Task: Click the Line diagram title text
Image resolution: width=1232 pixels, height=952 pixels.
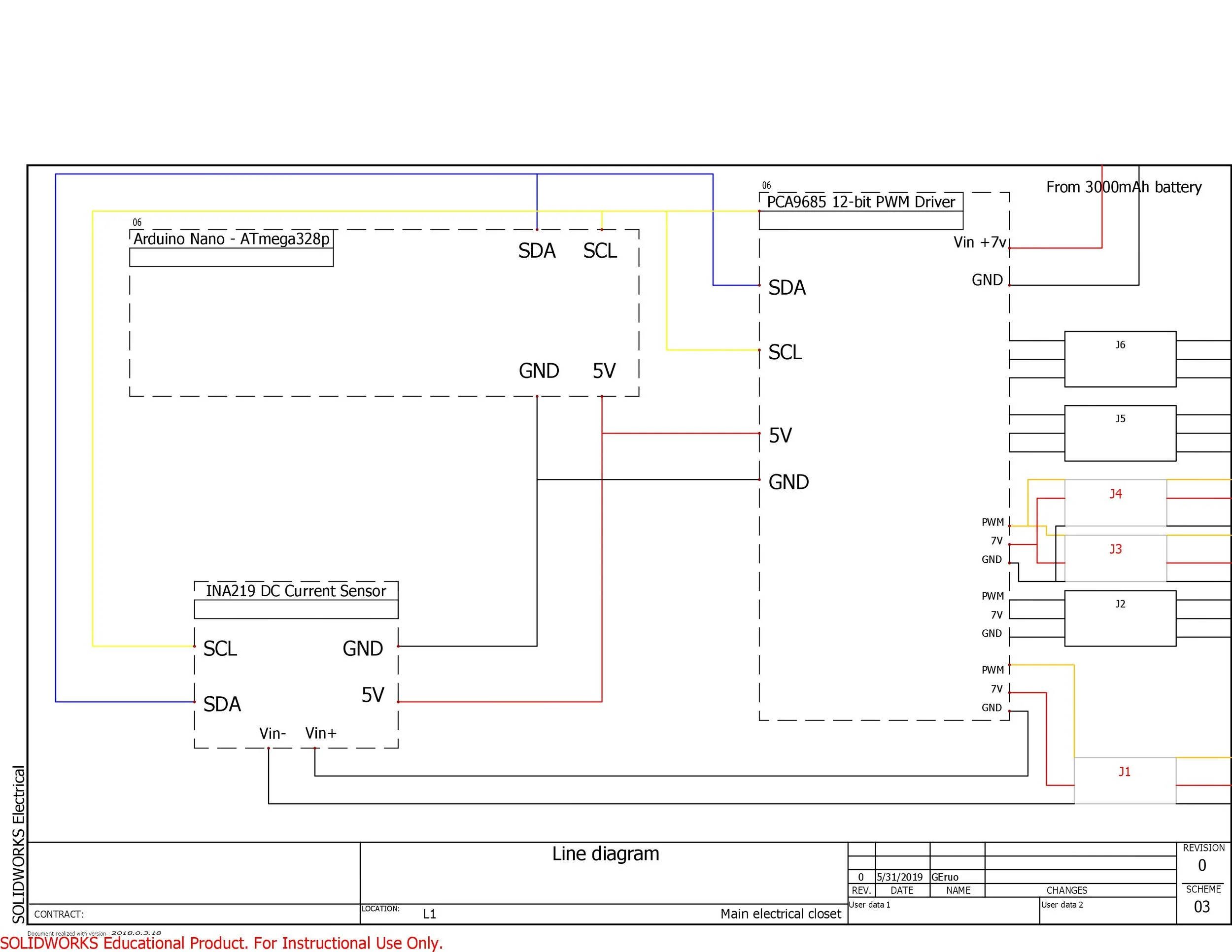Action: point(605,854)
